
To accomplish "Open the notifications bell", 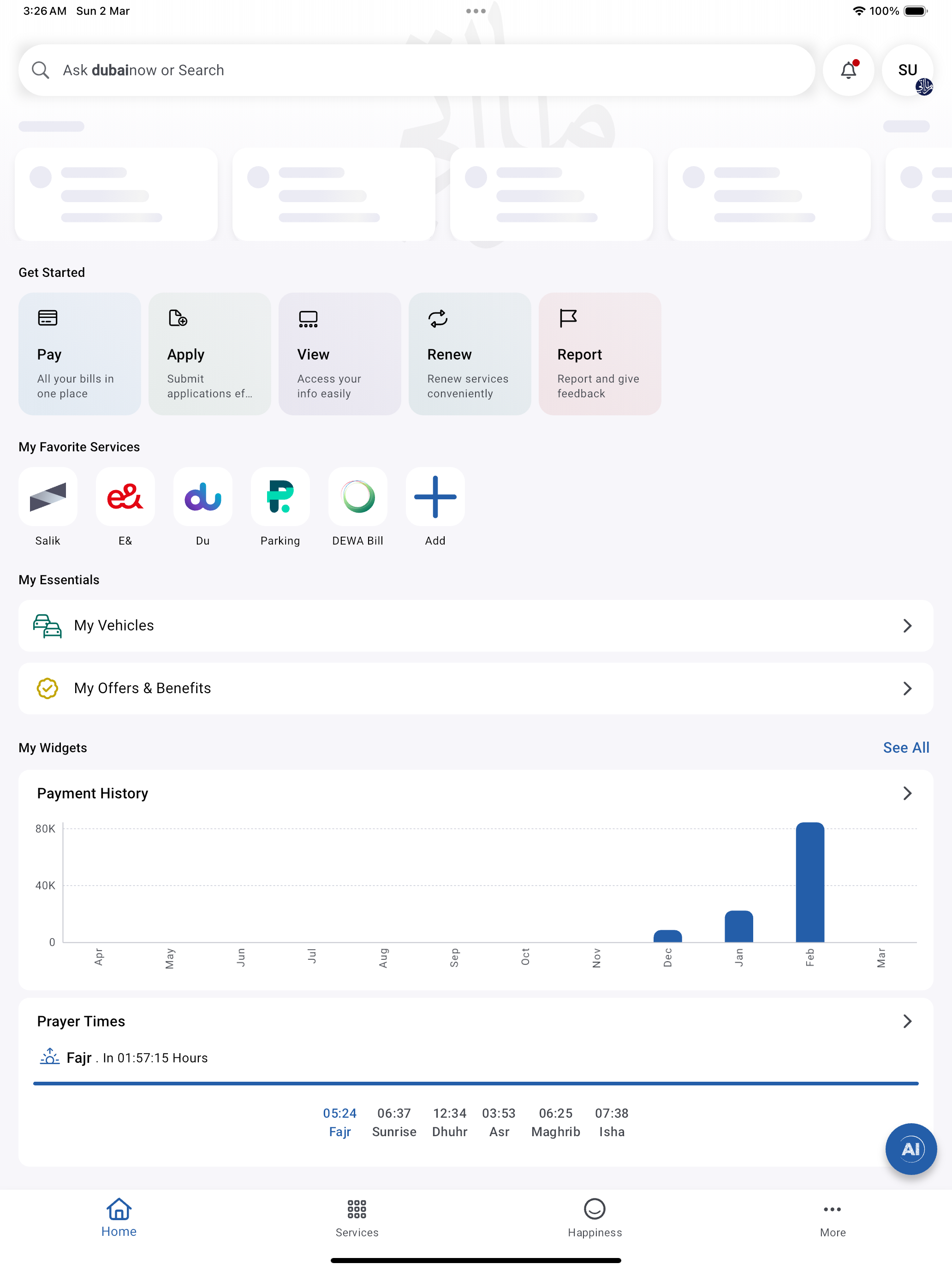I will click(848, 70).
